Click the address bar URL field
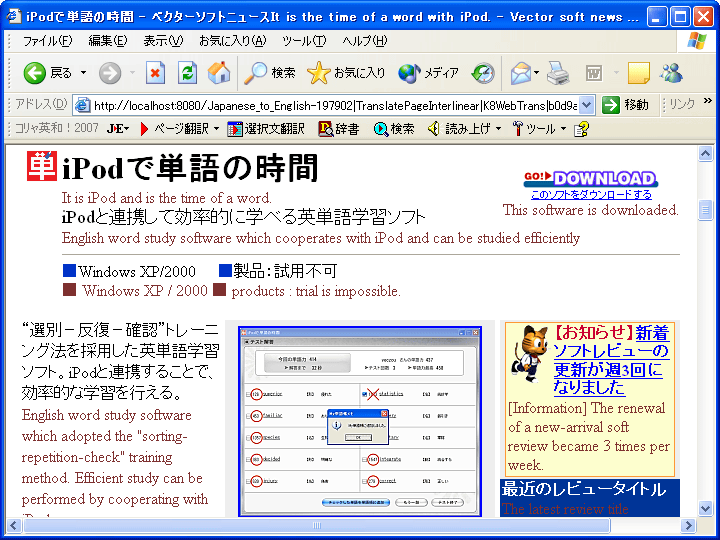 pyautogui.click(x=335, y=106)
